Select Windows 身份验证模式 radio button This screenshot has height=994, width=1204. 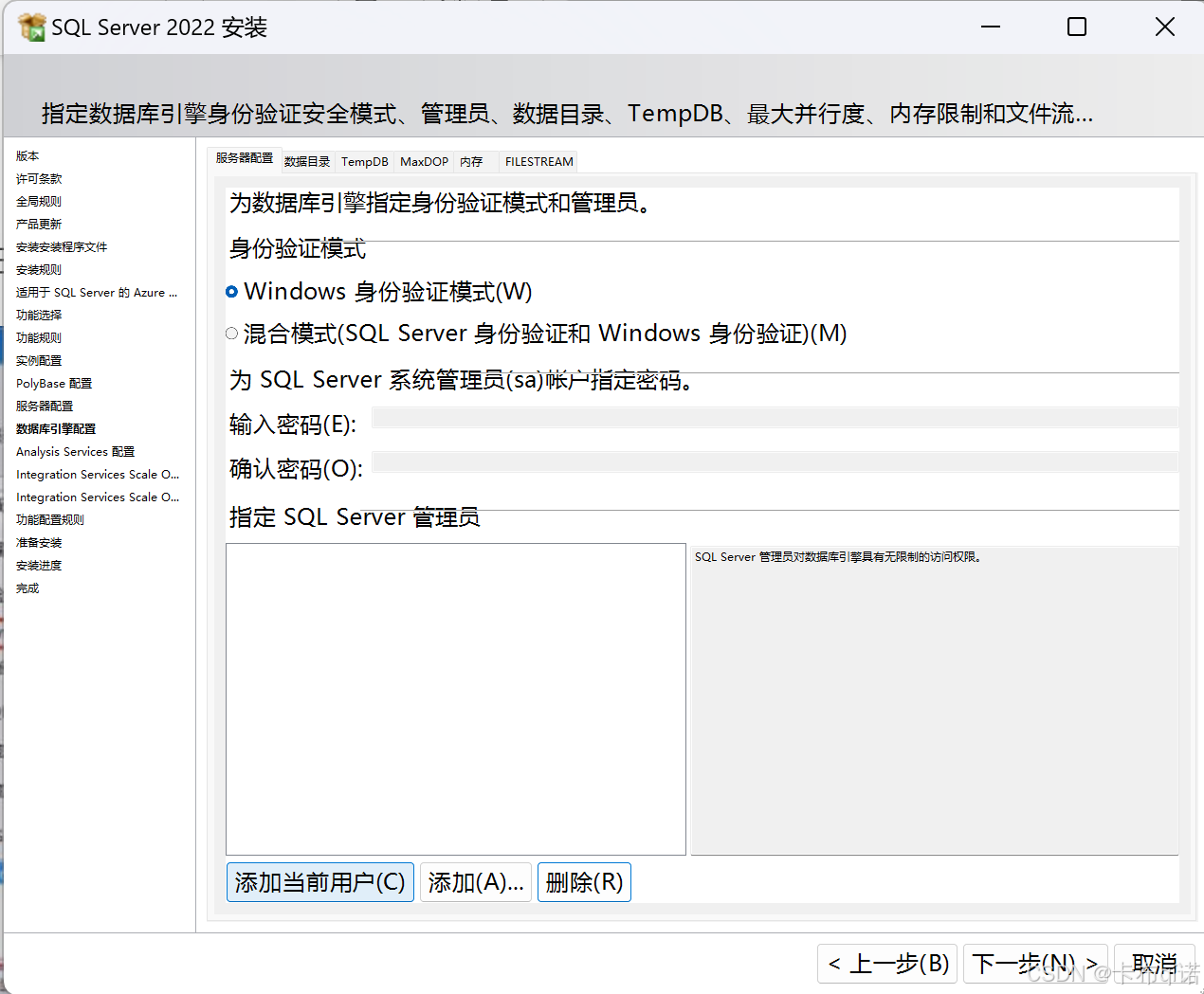point(231,291)
